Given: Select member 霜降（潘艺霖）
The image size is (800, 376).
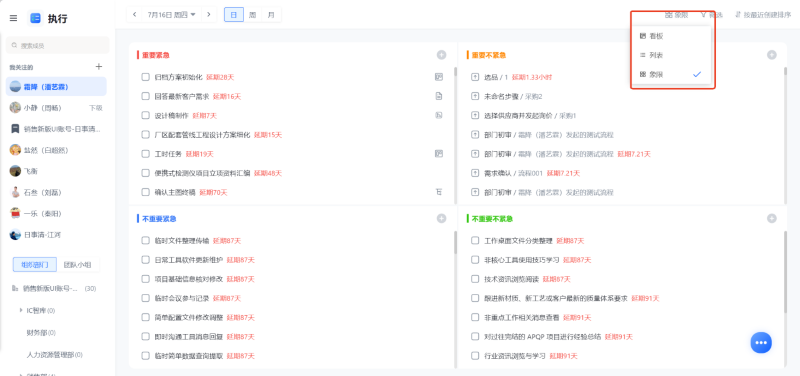Looking at the screenshot, I should (x=56, y=87).
